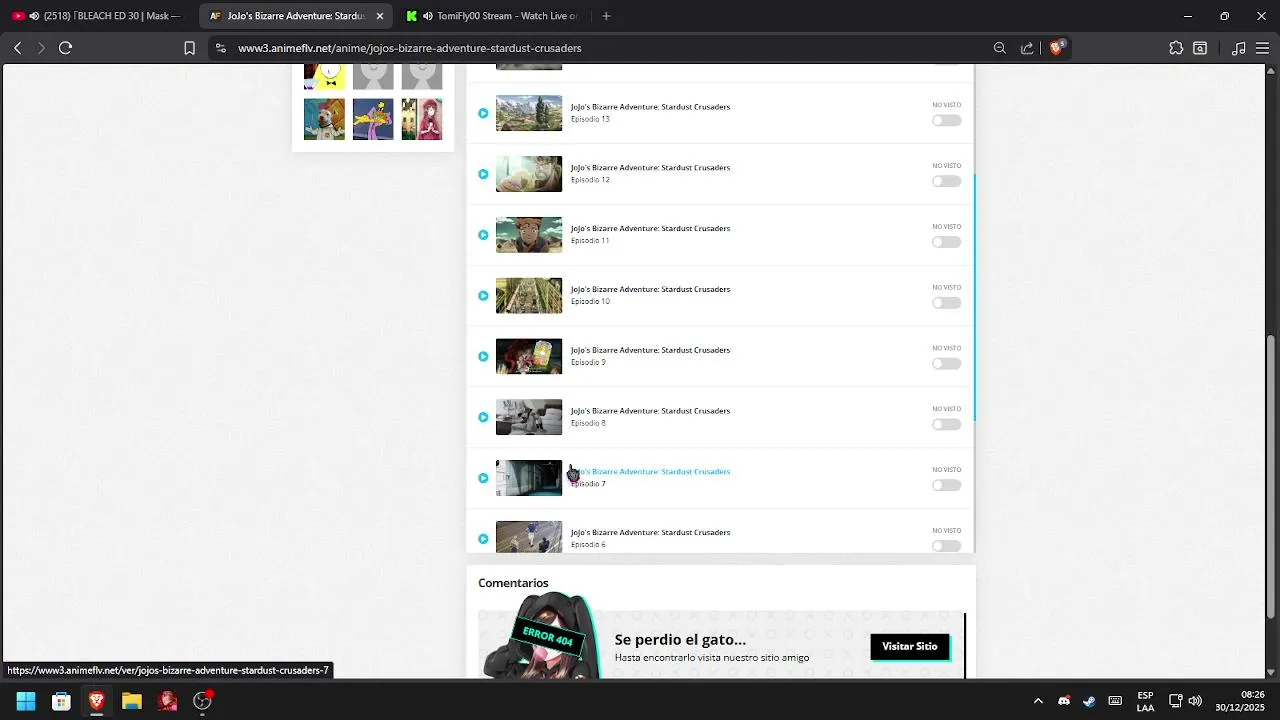The image size is (1280, 720).
Task: Play episode 9 using its play icon
Action: [483, 357]
